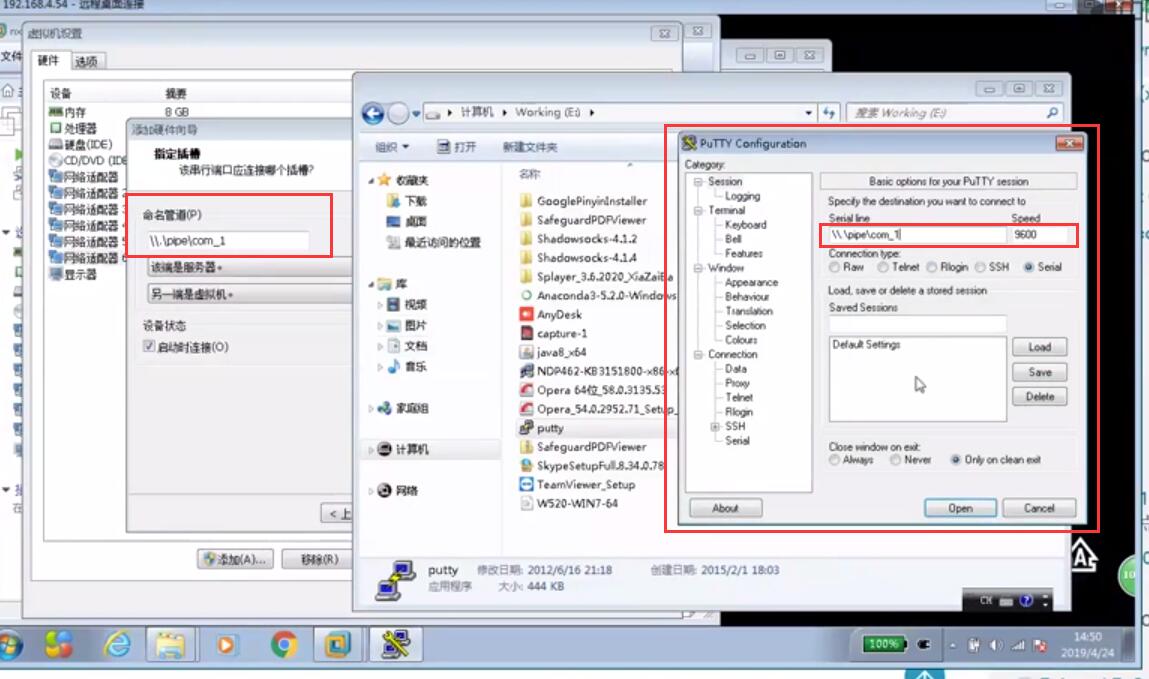Screen dimensions: 1149x679
Task: Select Default Settings in saved sessions list
Action: click(x=866, y=344)
